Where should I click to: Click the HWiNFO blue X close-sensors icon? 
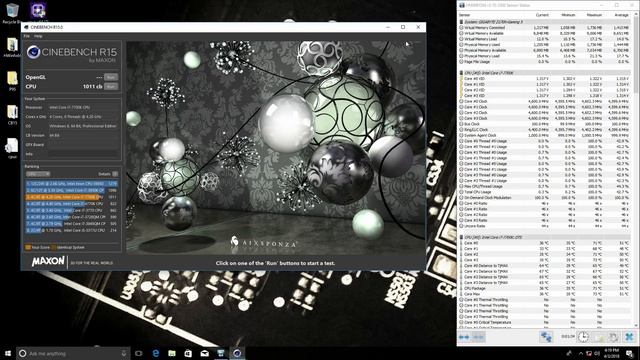coord(629,337)
